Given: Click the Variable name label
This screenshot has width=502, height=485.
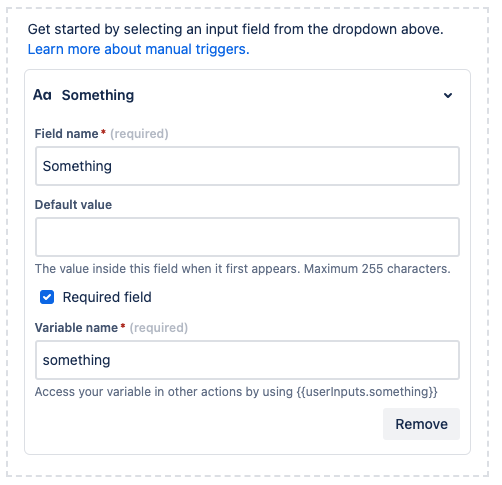Looking at the screenshot, I should point(76,328).
